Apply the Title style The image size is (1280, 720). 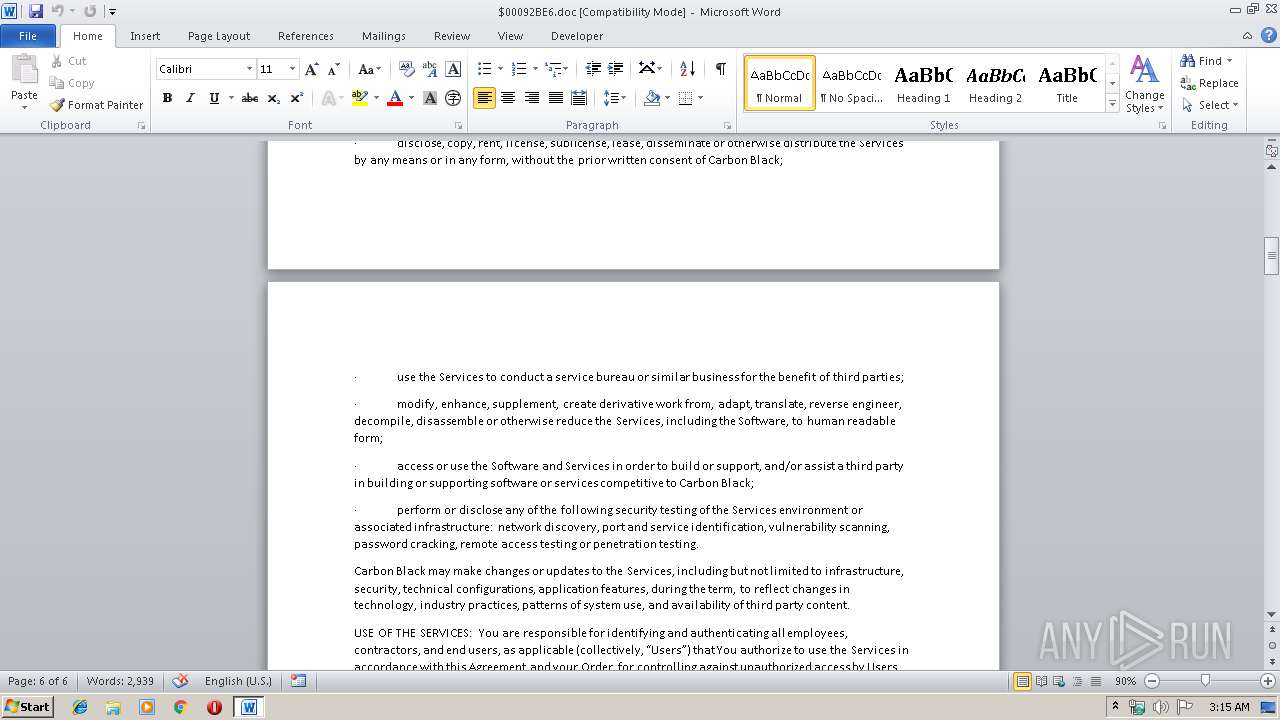pos(1067,83)
